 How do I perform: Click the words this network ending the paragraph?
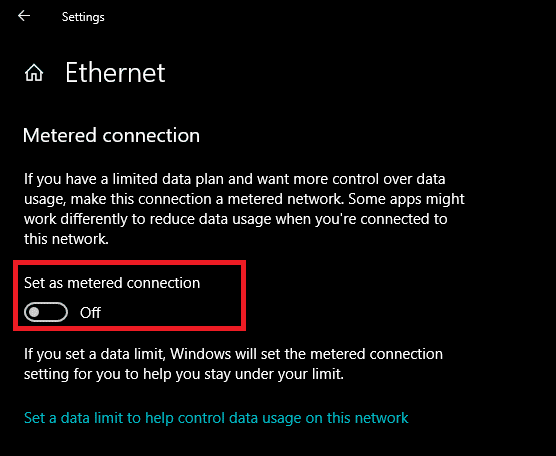tap(66, 239)
